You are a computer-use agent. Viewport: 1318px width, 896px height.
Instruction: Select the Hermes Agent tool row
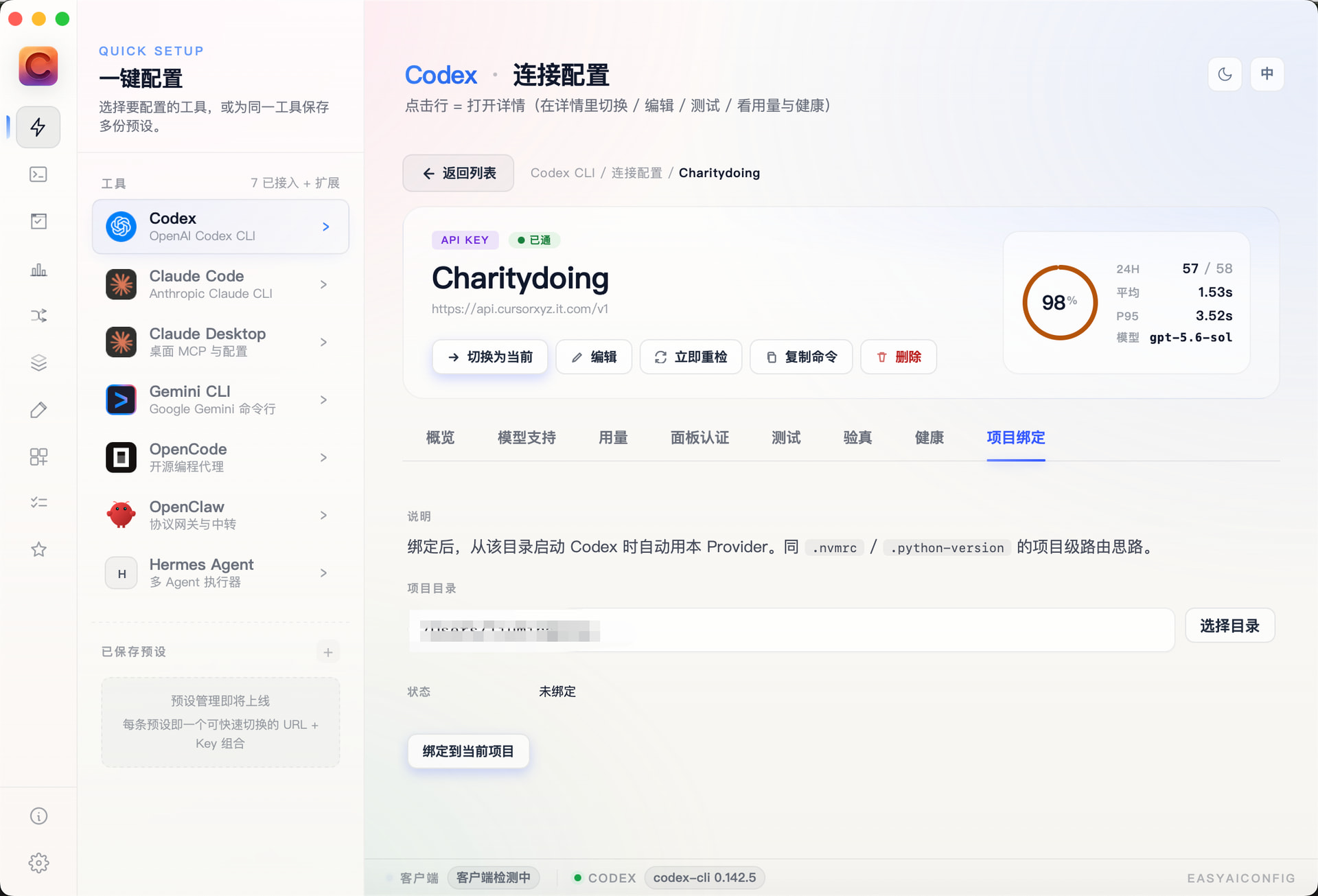coord(220,573)
